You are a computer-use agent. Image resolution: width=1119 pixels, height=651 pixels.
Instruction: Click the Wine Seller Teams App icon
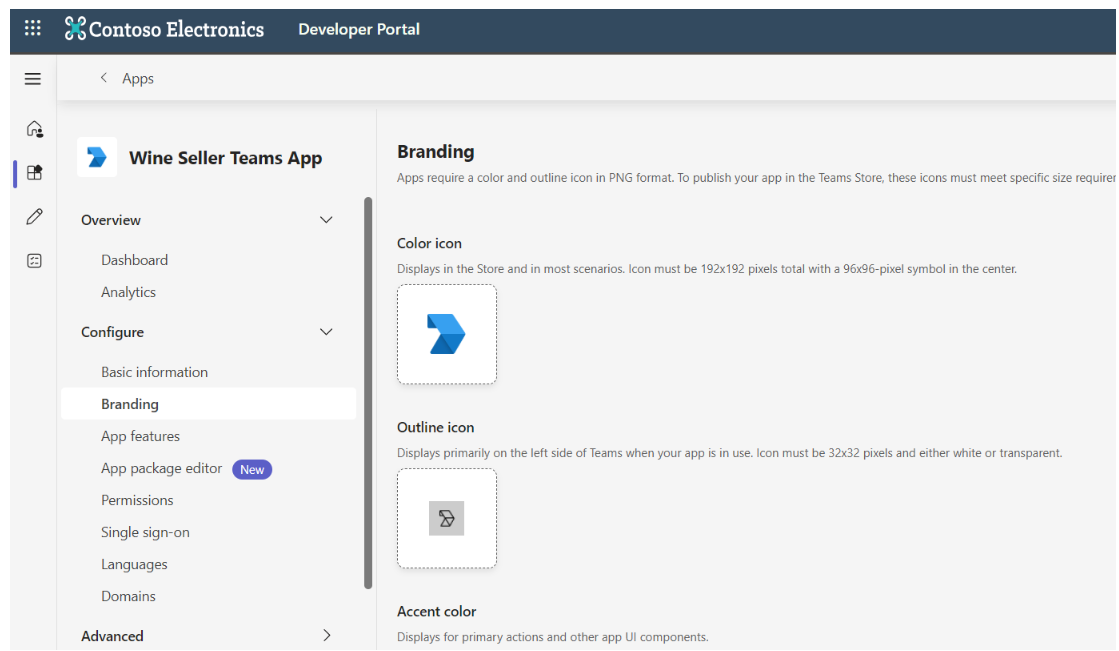(97, 157)
